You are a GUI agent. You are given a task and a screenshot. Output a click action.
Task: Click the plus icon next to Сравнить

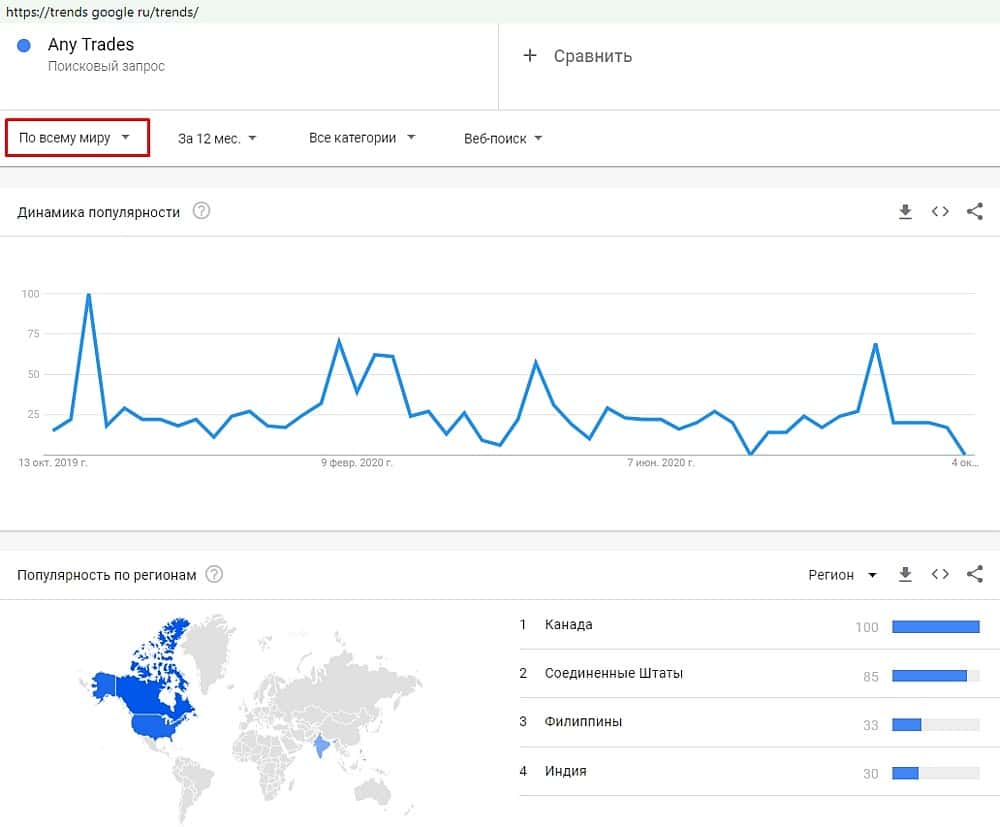(x=530, y=56)
